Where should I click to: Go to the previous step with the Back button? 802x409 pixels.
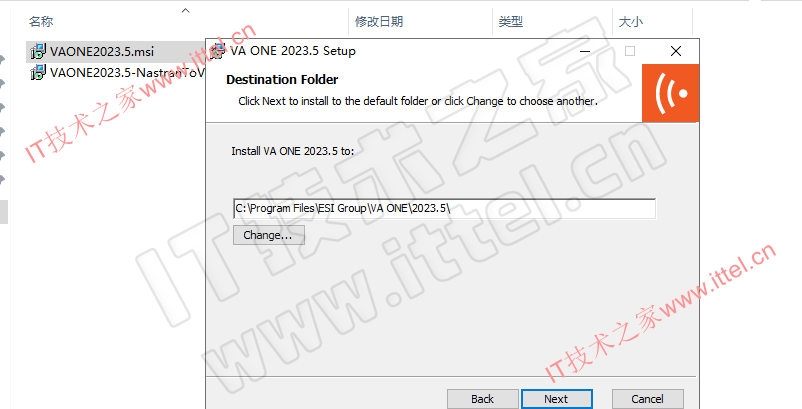pyautogui.click(x=482, y=399)
